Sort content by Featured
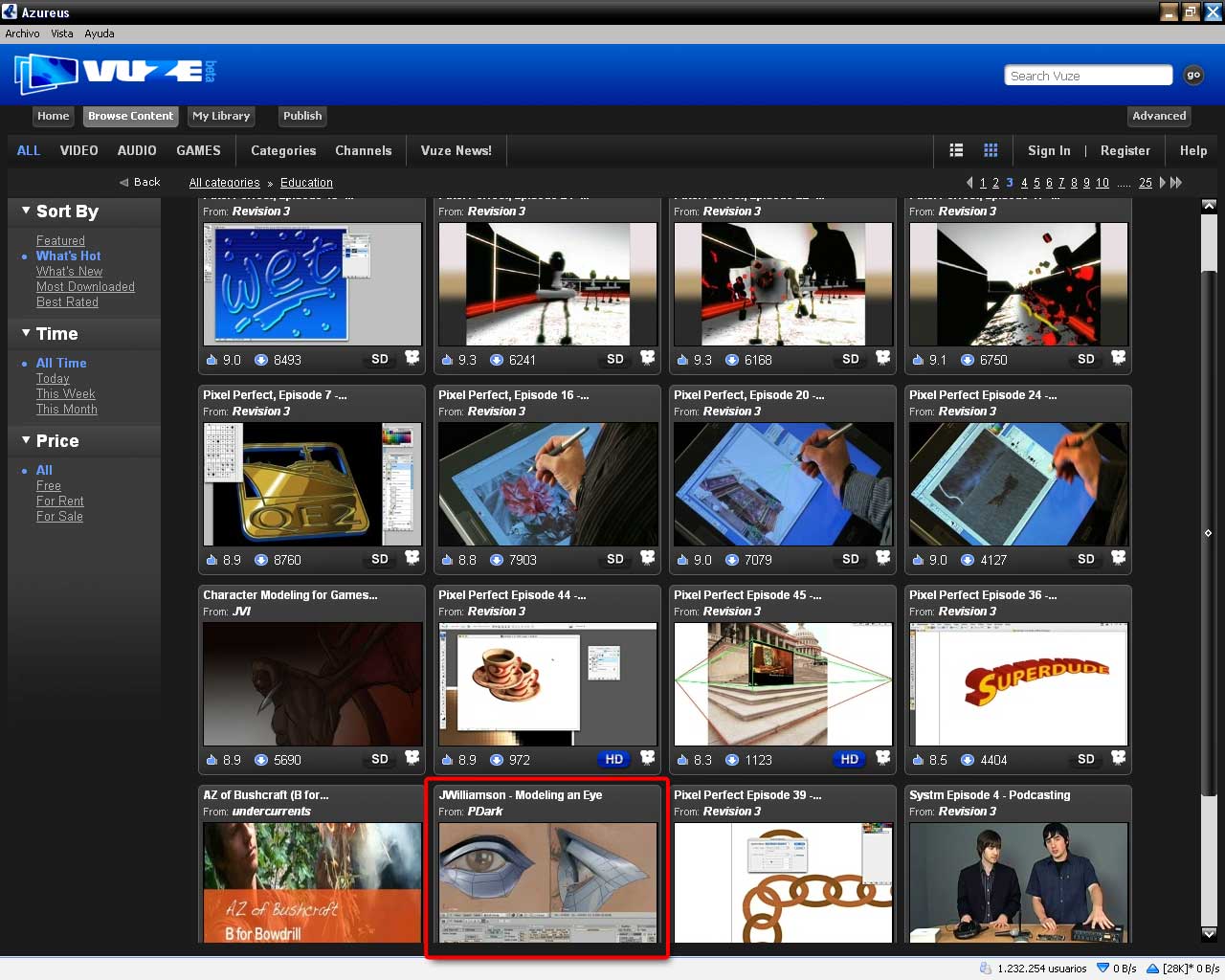 (x=60, y=241)
